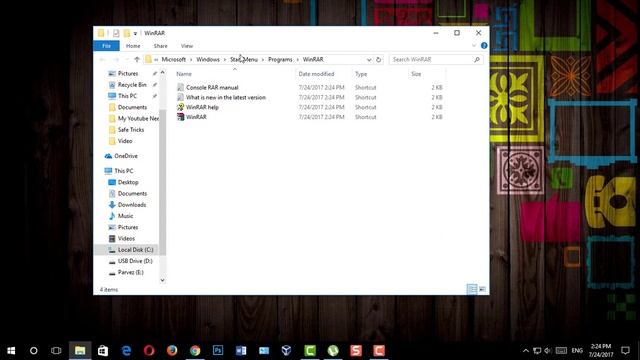
Task: Launch Microsoft Edge from taskbar
Action: 126,350
